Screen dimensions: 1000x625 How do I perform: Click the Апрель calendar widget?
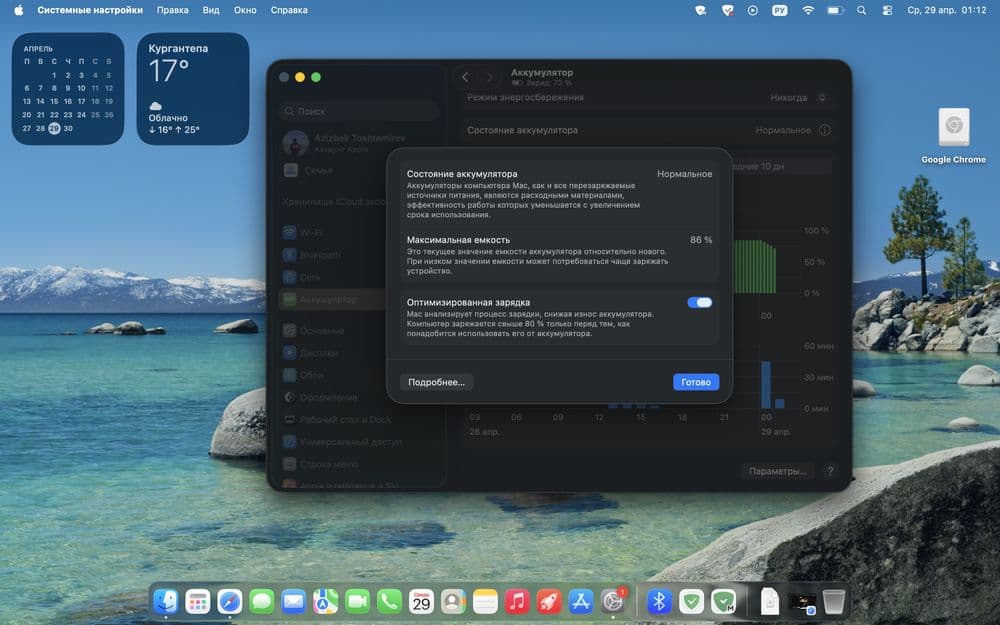(68, 89)
